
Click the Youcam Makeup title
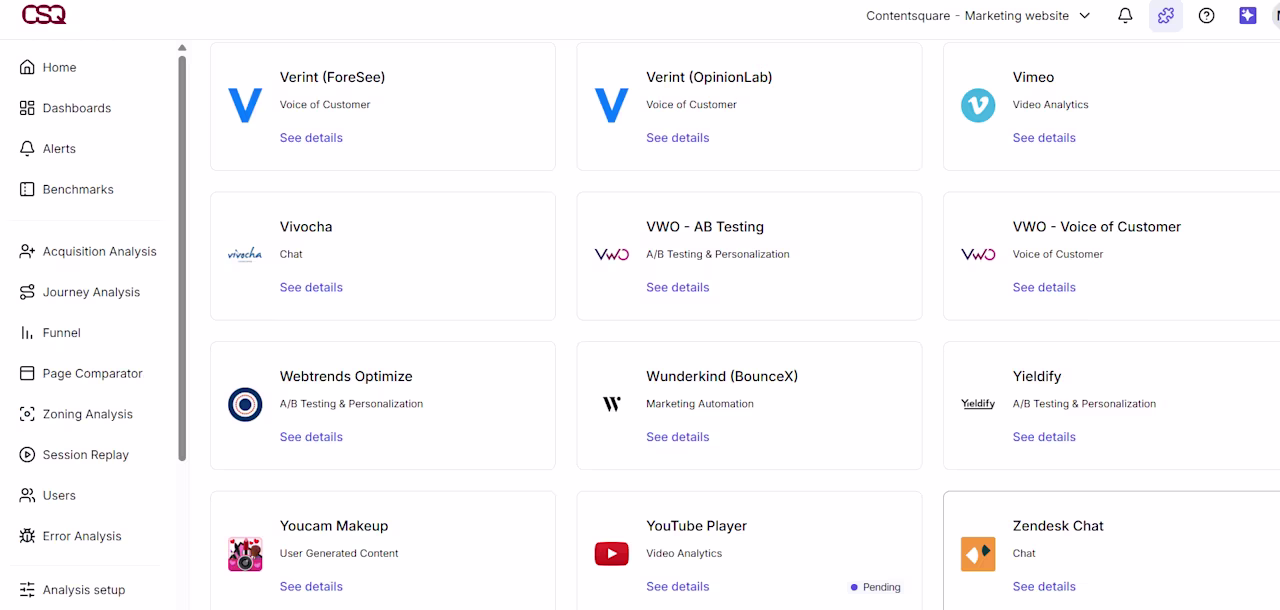click(334, 526)
